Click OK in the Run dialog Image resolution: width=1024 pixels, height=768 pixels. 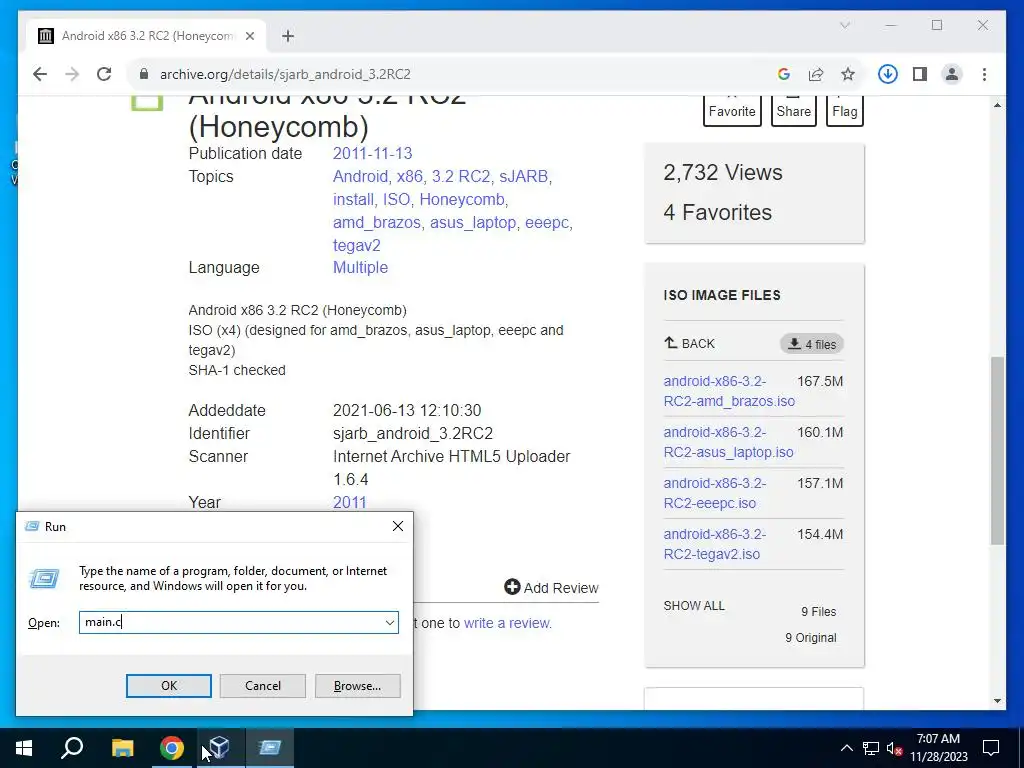[x=168, y=686]
